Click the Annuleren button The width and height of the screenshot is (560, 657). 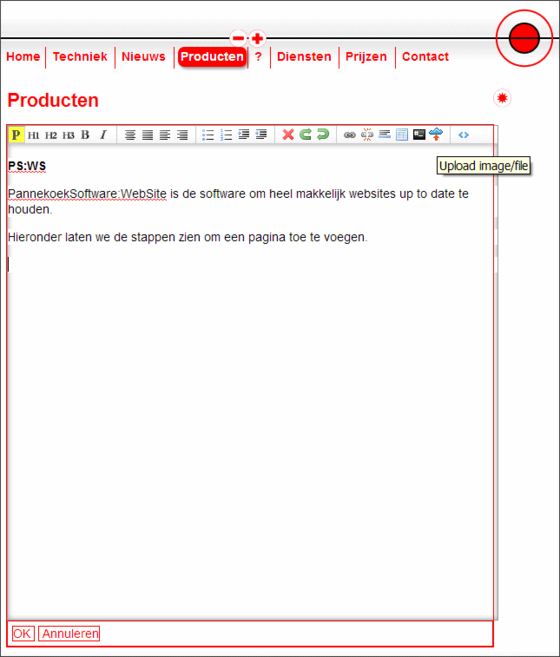tap(69, 634)
